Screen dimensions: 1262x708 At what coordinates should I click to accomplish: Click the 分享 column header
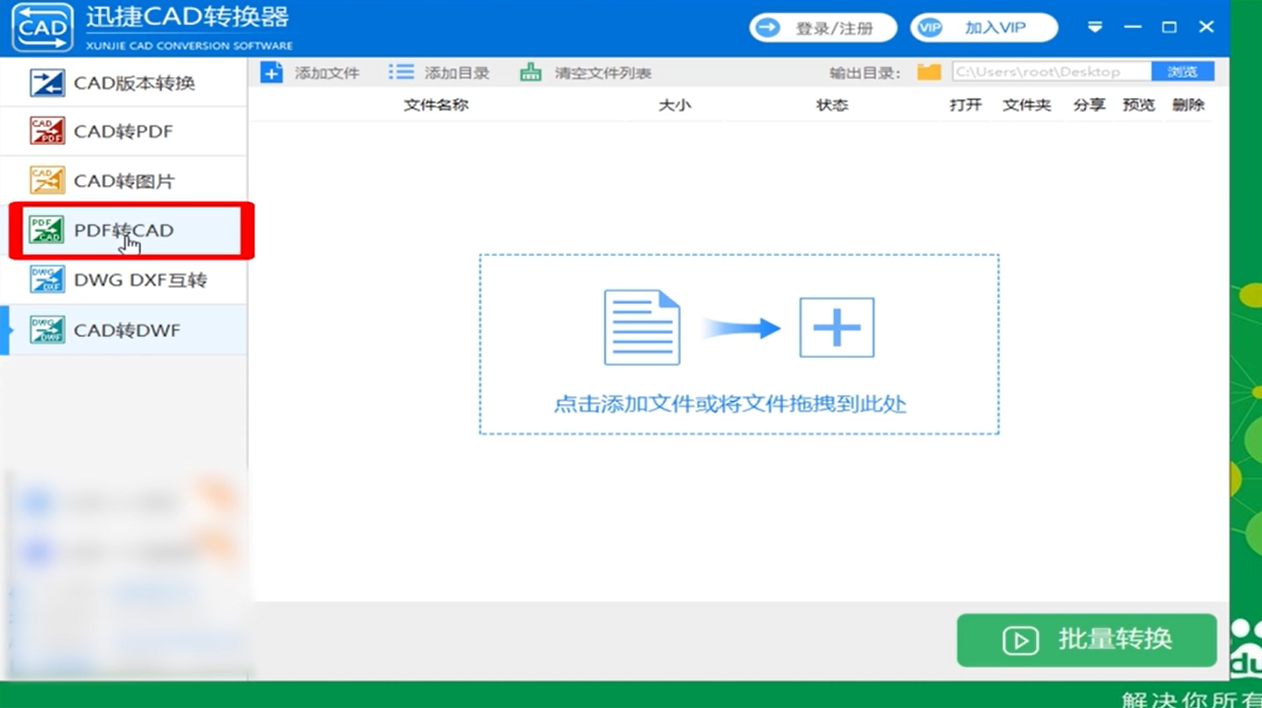point(1089,105)
